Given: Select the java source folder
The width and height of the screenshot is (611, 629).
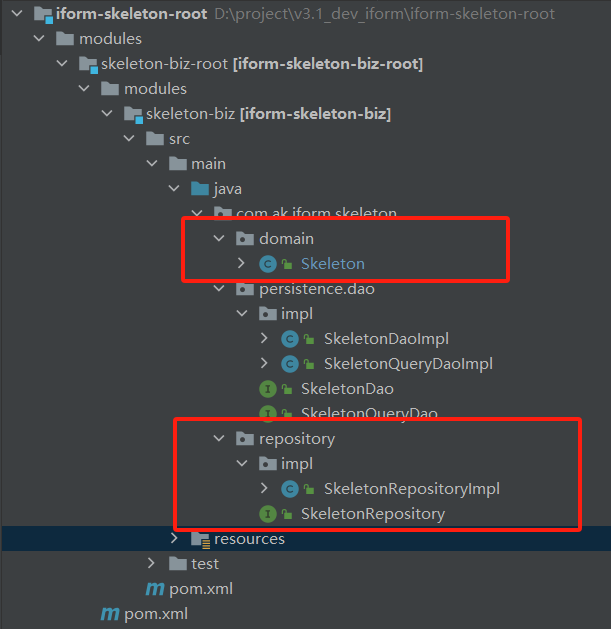Looking at the screenshot, I should tap(227, 189).
